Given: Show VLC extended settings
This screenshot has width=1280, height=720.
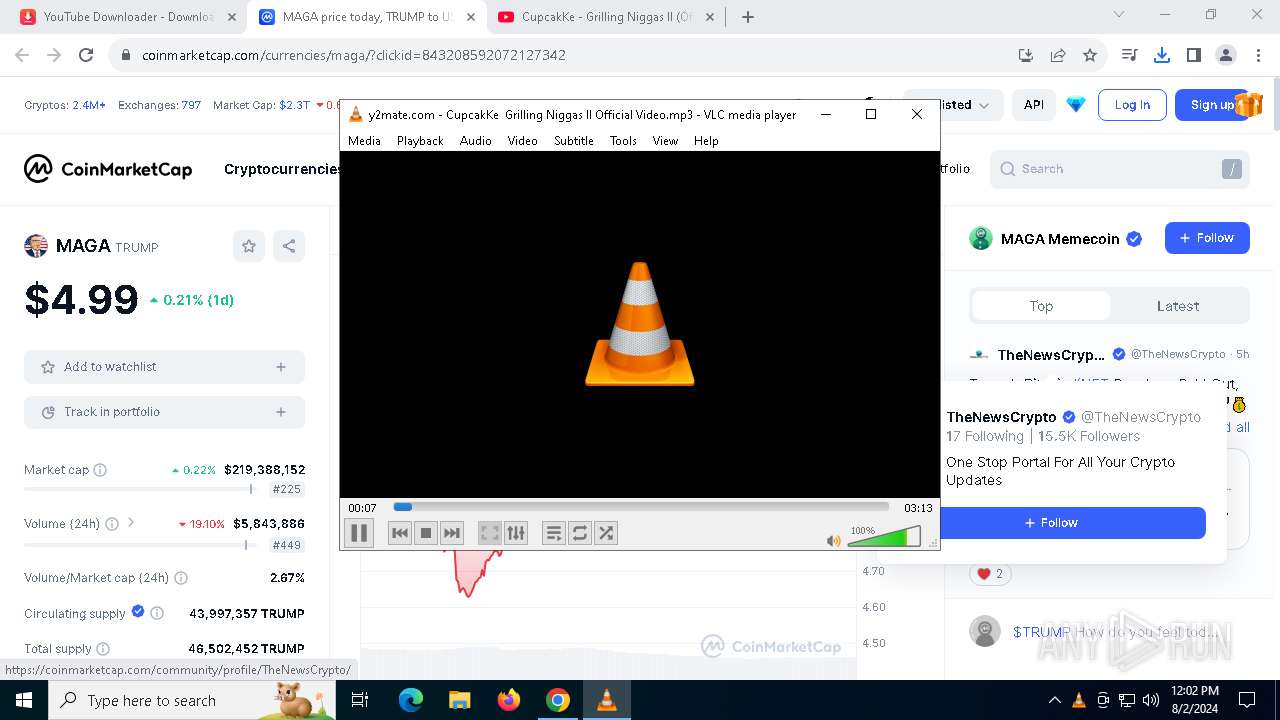Looking at the screenshot, I should 515,533.
